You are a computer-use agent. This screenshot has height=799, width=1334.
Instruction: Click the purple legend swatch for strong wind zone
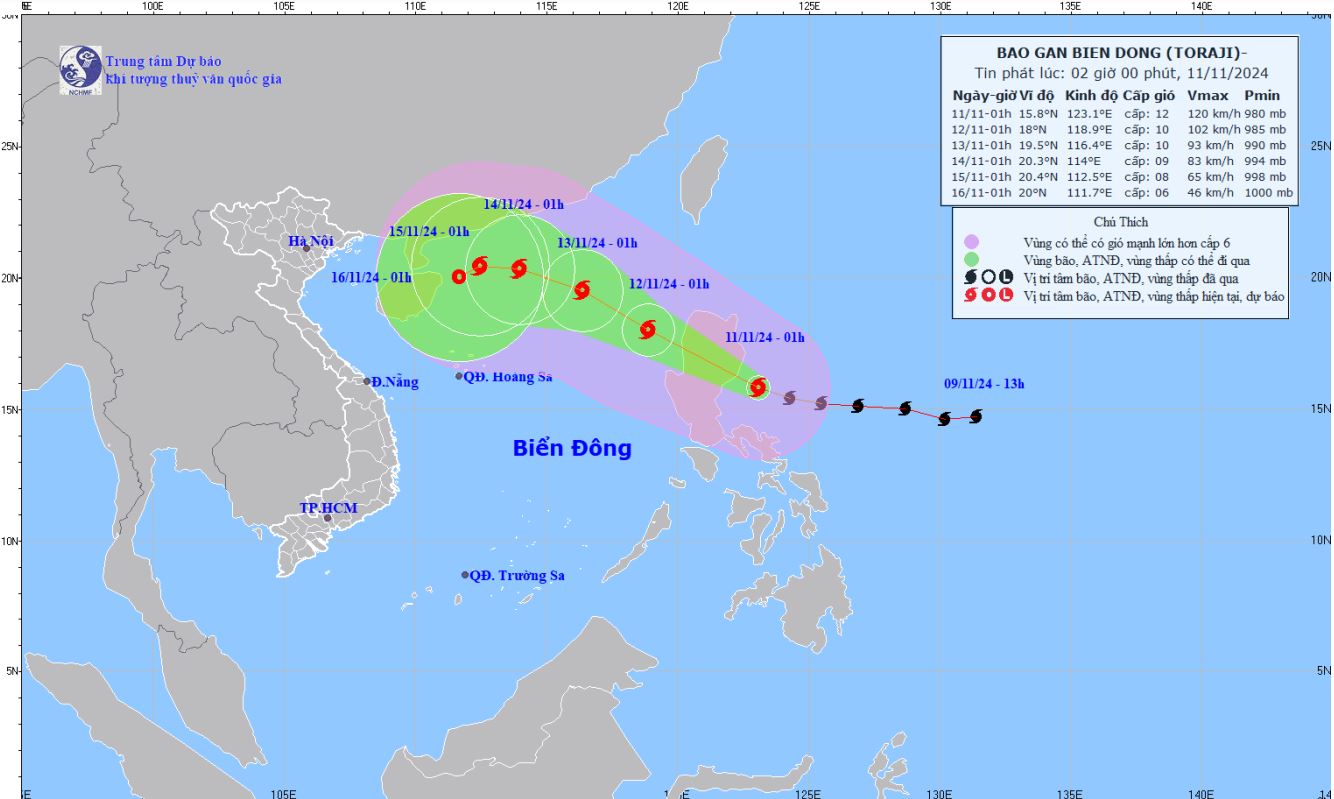coord(971,242)
